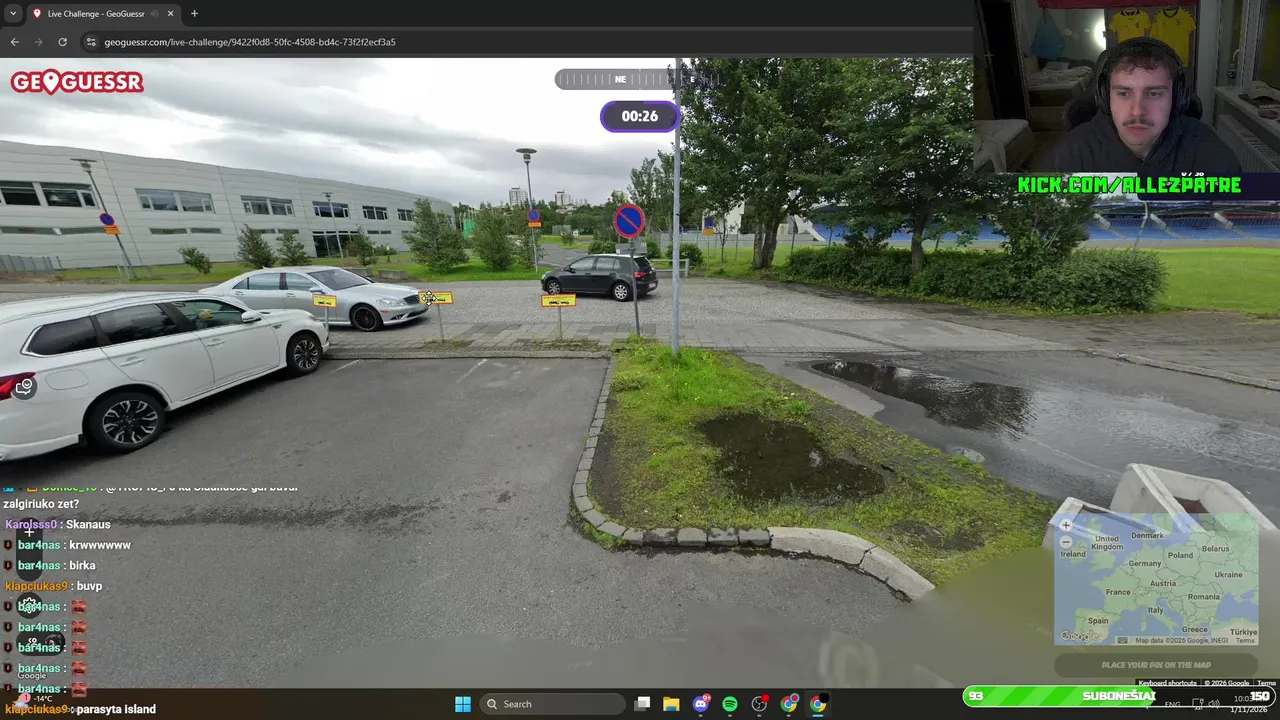Screen dimensions: 1280x720
Task: Zoom out on the guess map
Action: pyautogui.click(x=1066, y=541)
